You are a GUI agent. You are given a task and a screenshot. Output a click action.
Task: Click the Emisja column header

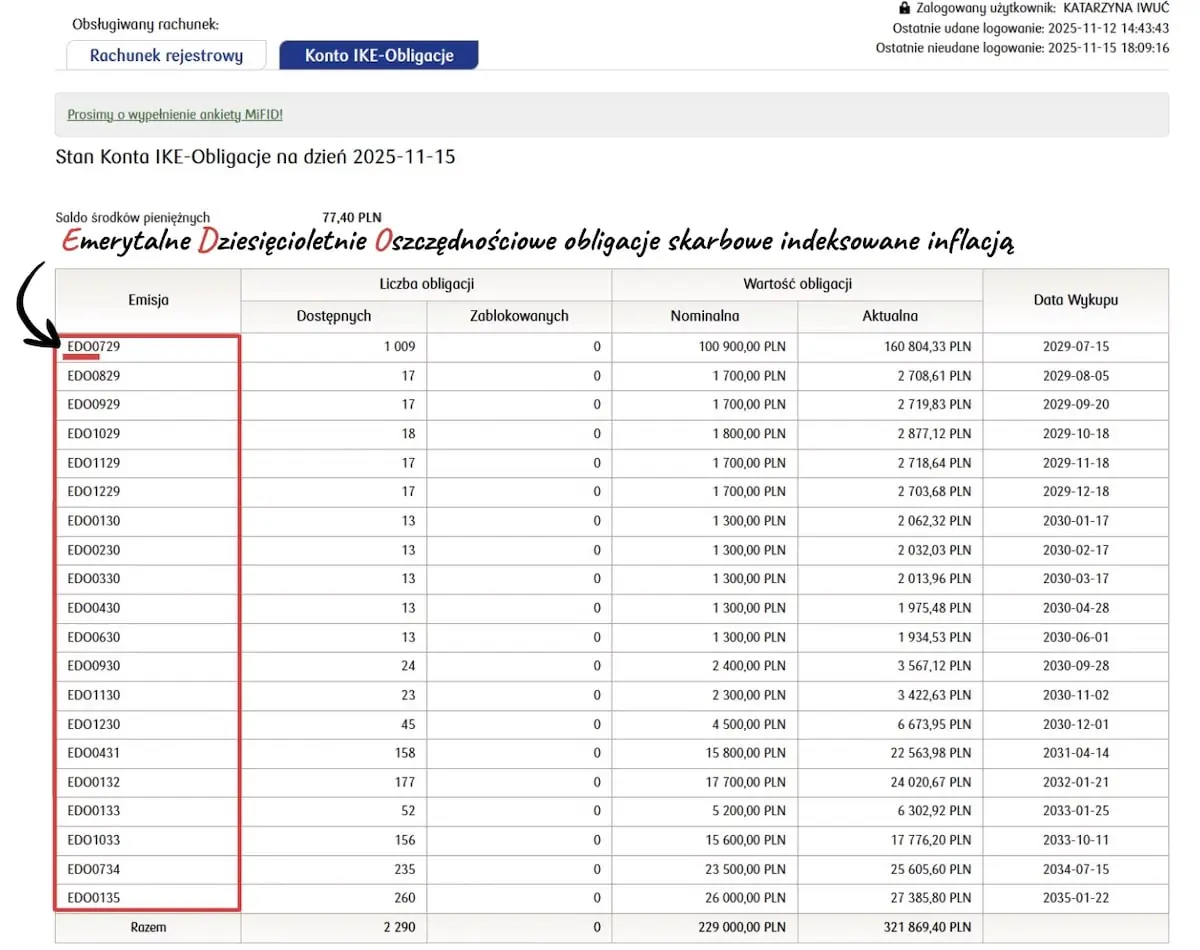point(148,300)
